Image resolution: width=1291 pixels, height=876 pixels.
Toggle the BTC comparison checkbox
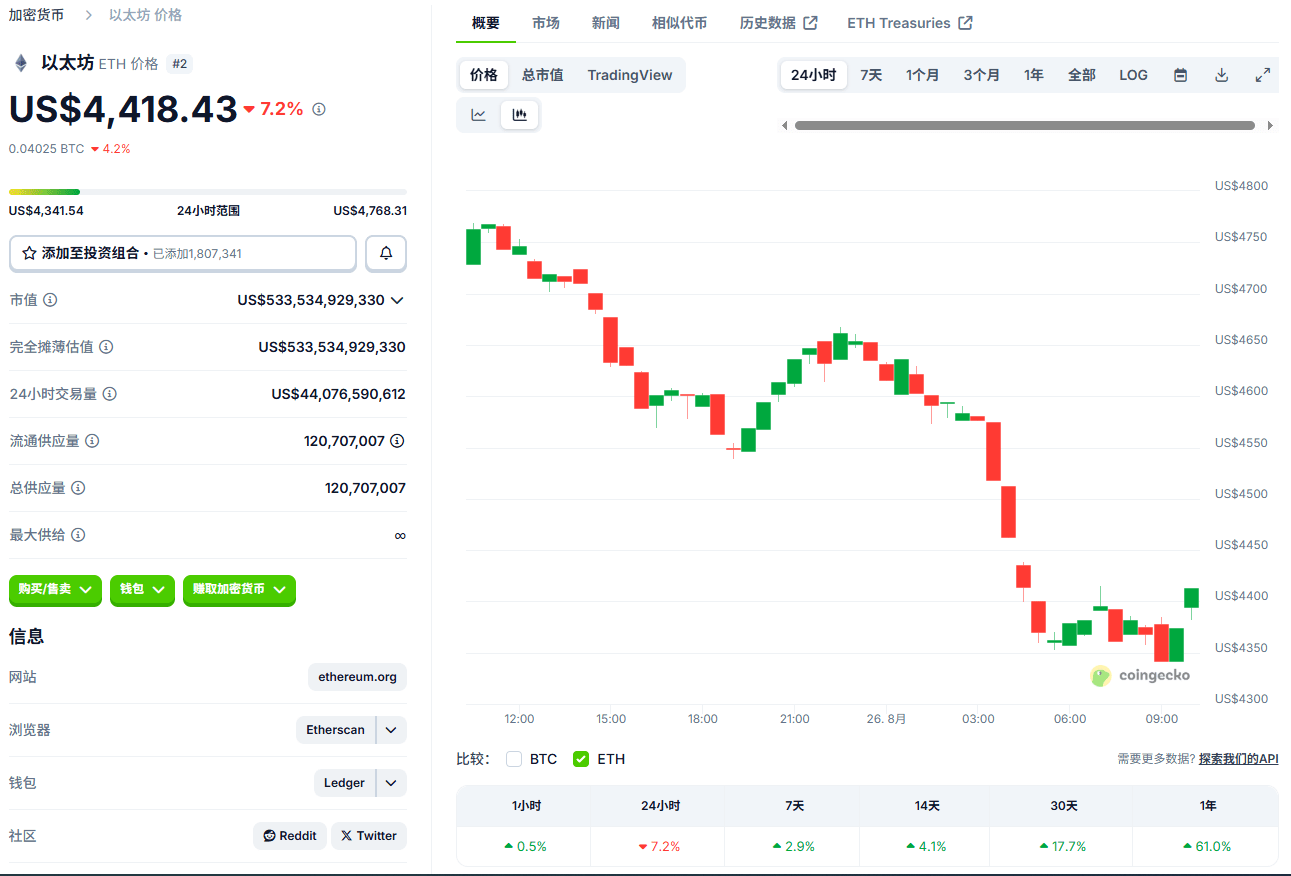click(x=514, y=759)
